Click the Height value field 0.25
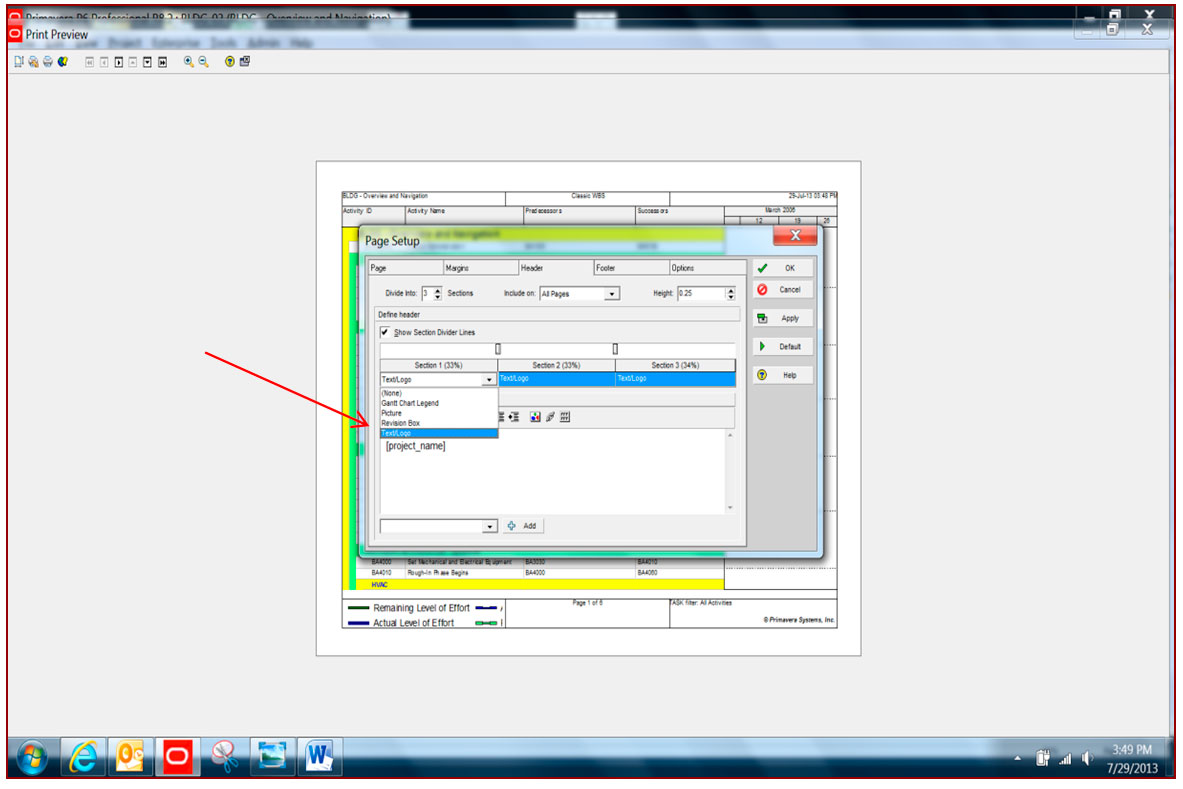The height and width of the screenshot is (789, 1183). point(702,293)
